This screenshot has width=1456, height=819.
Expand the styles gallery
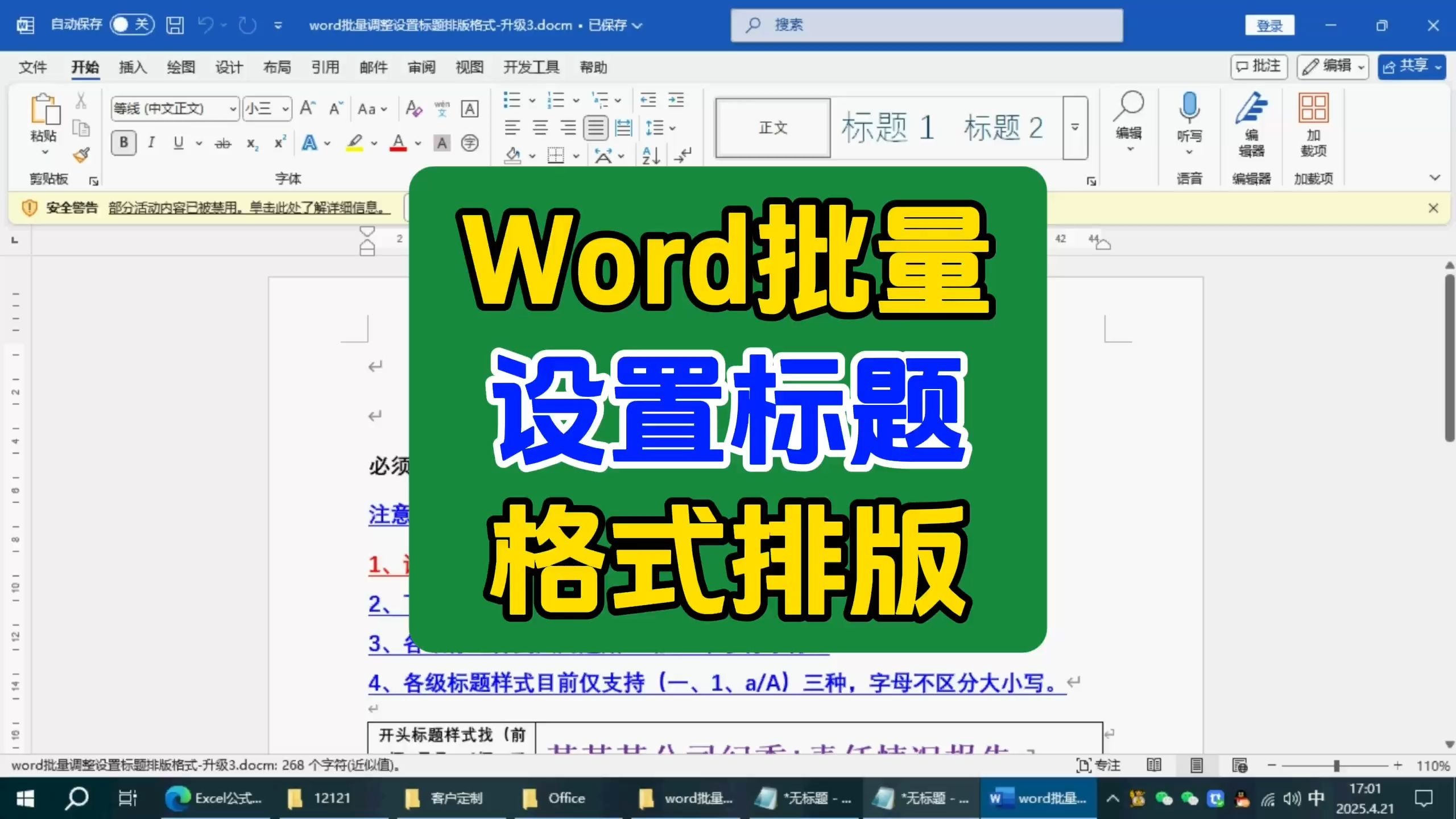pos(1075,127)
